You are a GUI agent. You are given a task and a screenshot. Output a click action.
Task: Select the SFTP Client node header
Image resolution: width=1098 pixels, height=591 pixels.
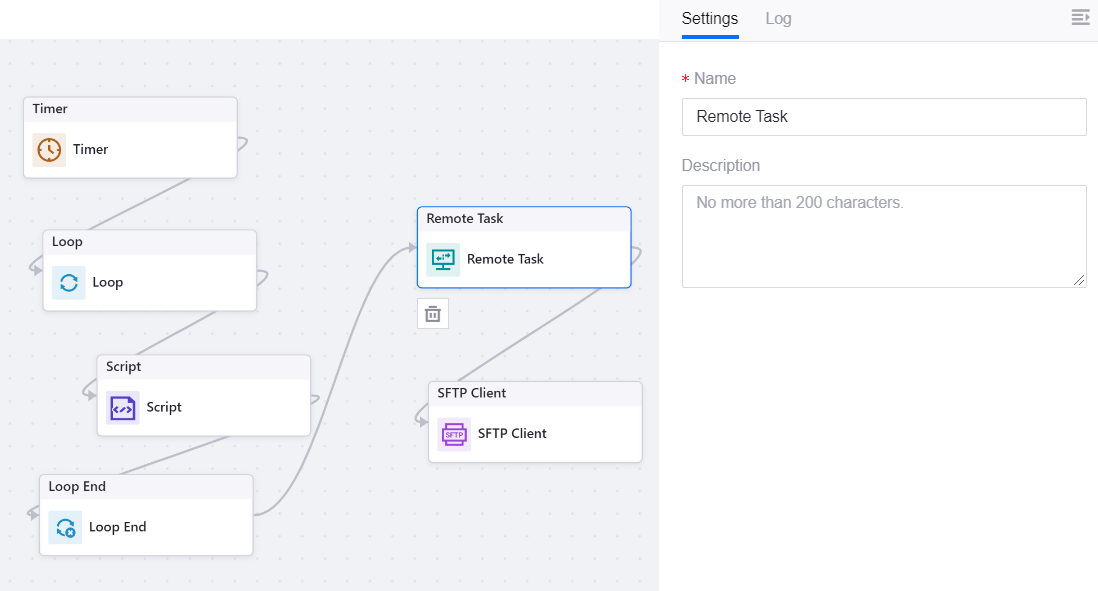[534, 393]
